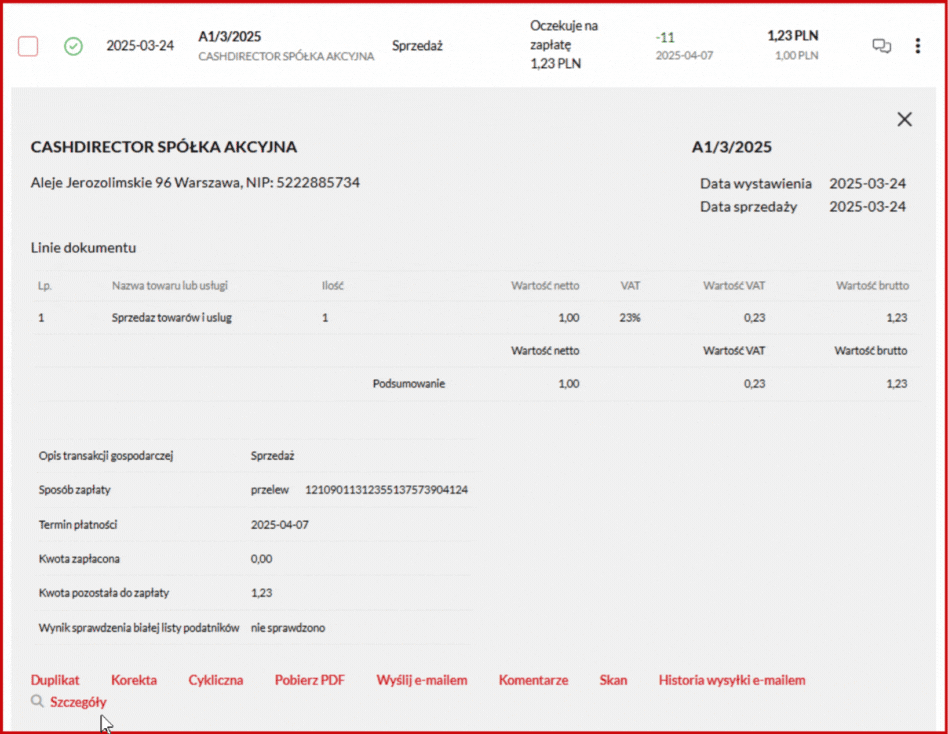The height and width of the screenshot is (734, 948).
Task: Click the VAT column header
Action: 630,285
